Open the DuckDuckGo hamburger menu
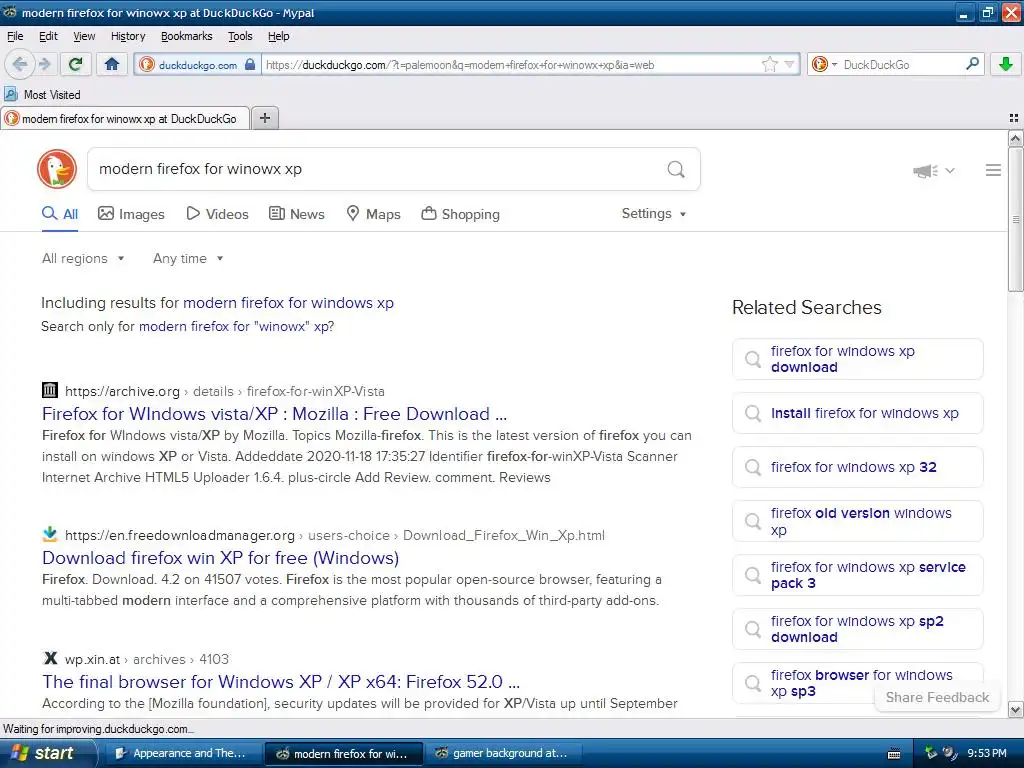Viewport: 1024px width, 768px height. [993, 170]
